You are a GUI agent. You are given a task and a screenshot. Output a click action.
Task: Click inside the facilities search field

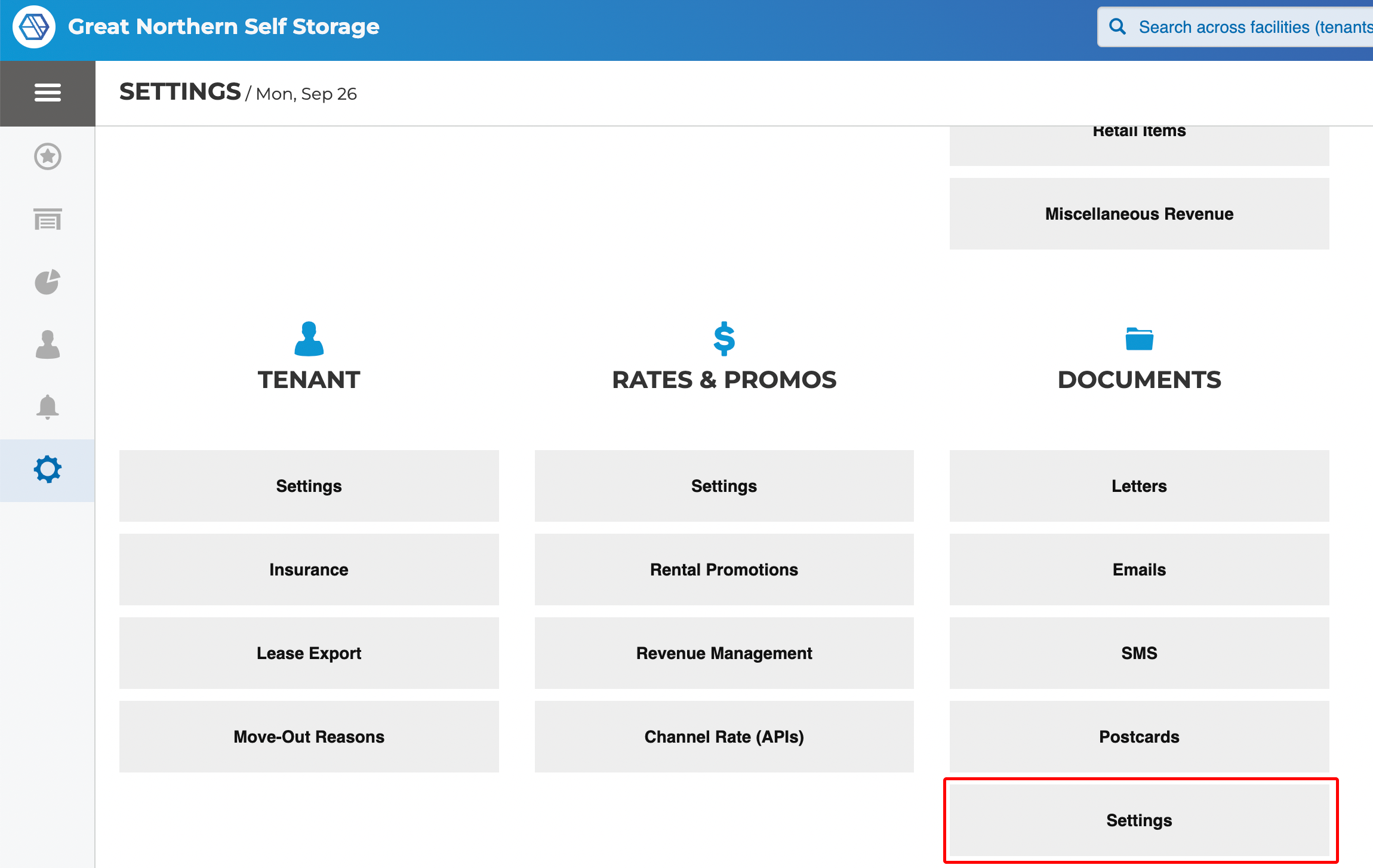click(1254, 26)
